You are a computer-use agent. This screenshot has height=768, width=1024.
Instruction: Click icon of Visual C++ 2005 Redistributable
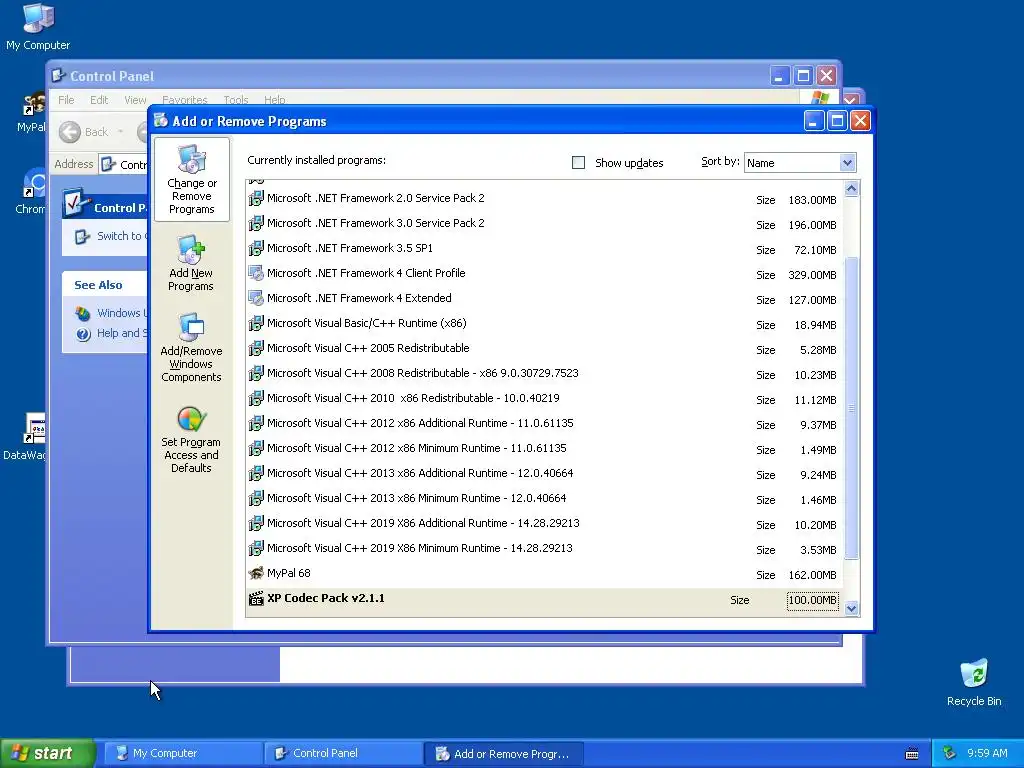pos(256,348)
